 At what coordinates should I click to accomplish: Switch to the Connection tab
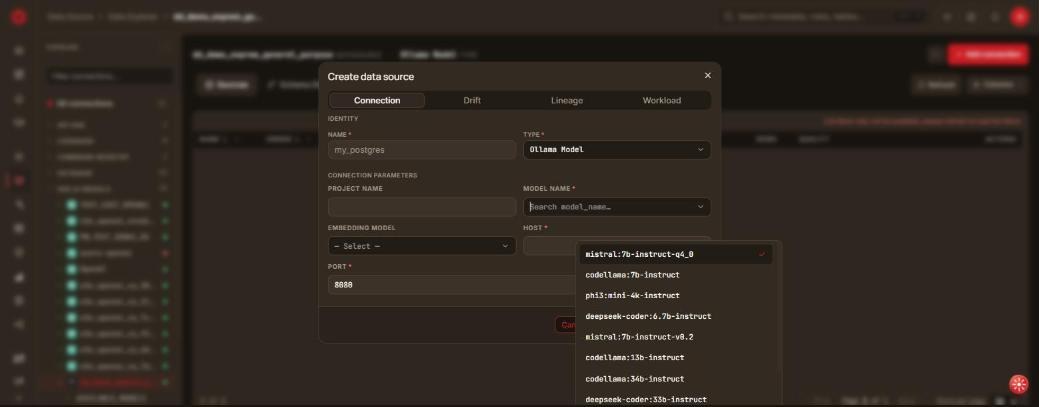coord(377,101)
